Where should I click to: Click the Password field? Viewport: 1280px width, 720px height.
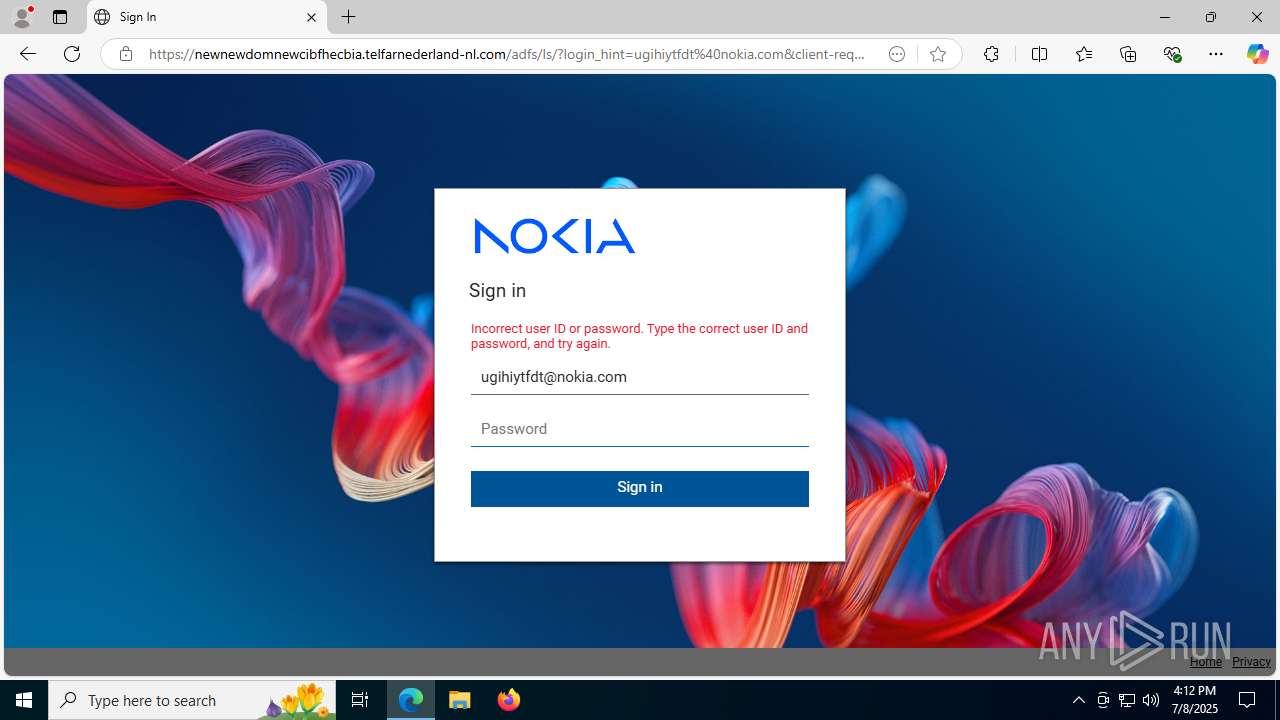640,429
